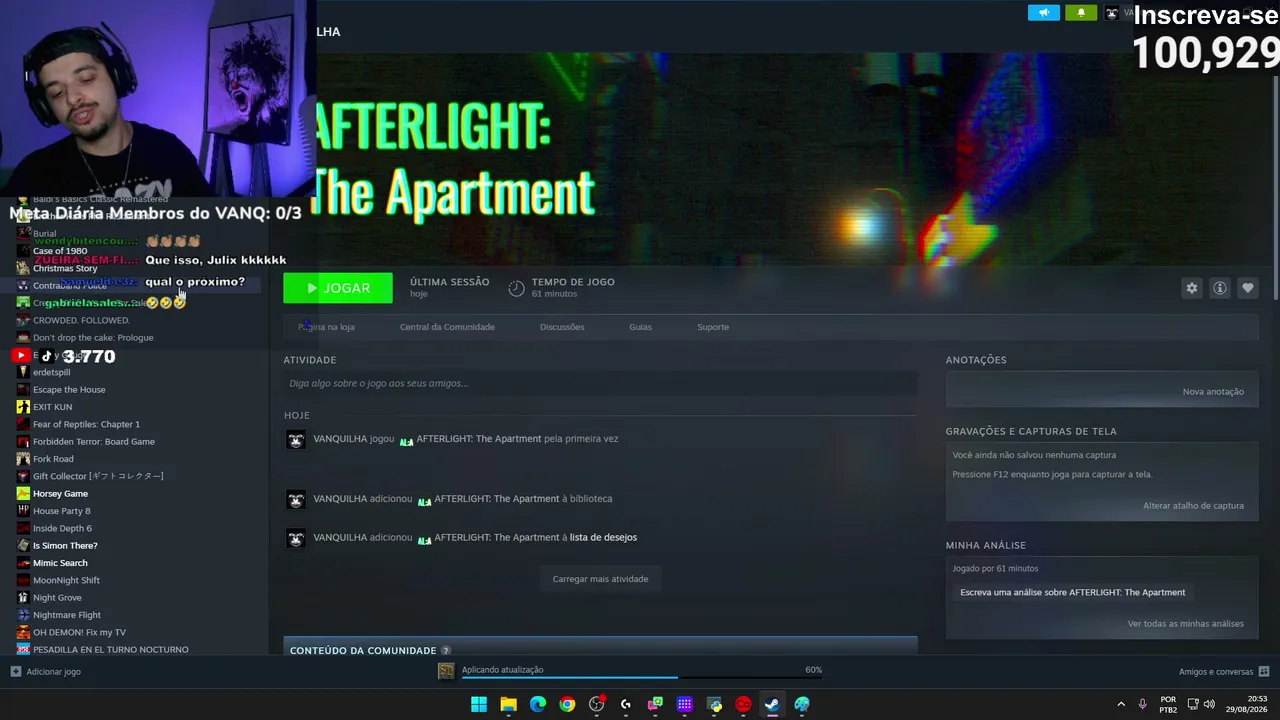
Task: Open Microsoft Edge from the taskbar
Action: 538,704
